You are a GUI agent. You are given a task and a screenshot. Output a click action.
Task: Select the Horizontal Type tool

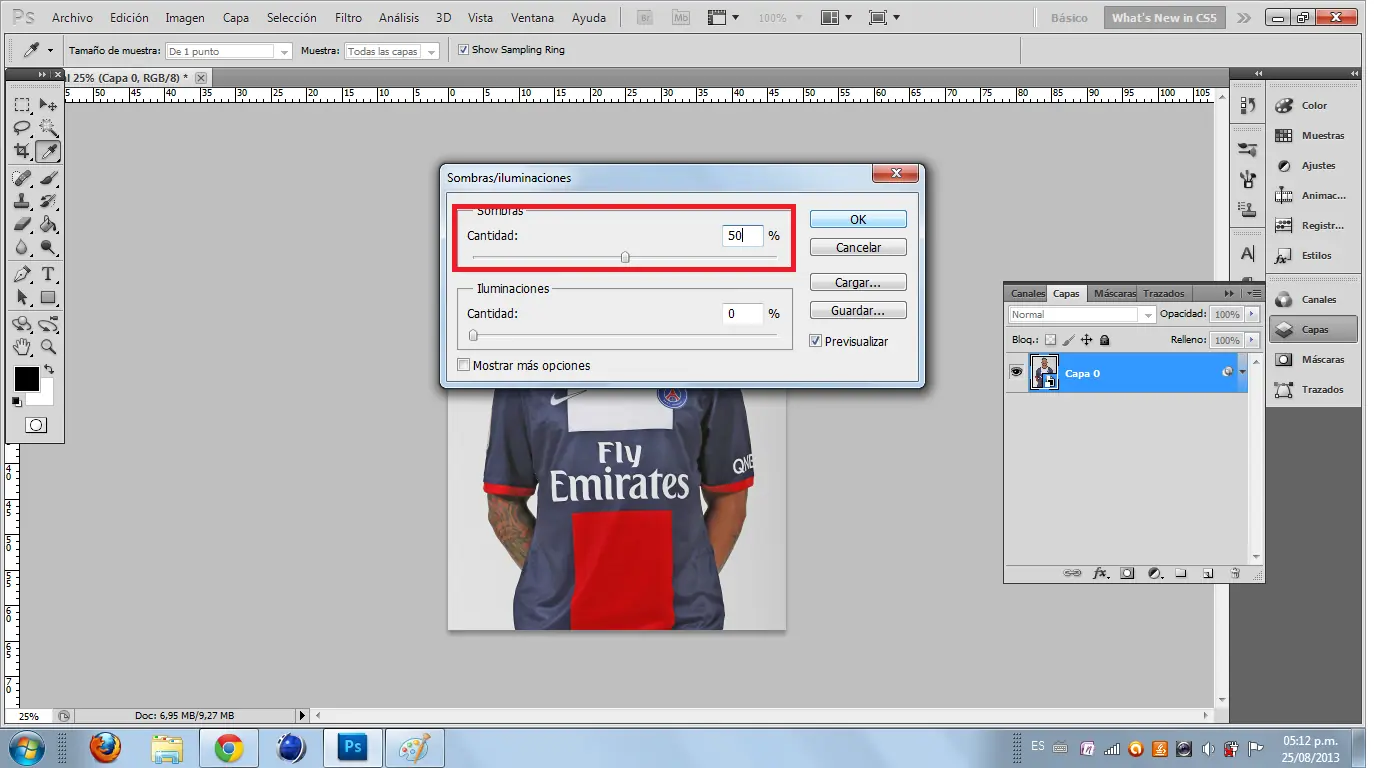[48, 274]
